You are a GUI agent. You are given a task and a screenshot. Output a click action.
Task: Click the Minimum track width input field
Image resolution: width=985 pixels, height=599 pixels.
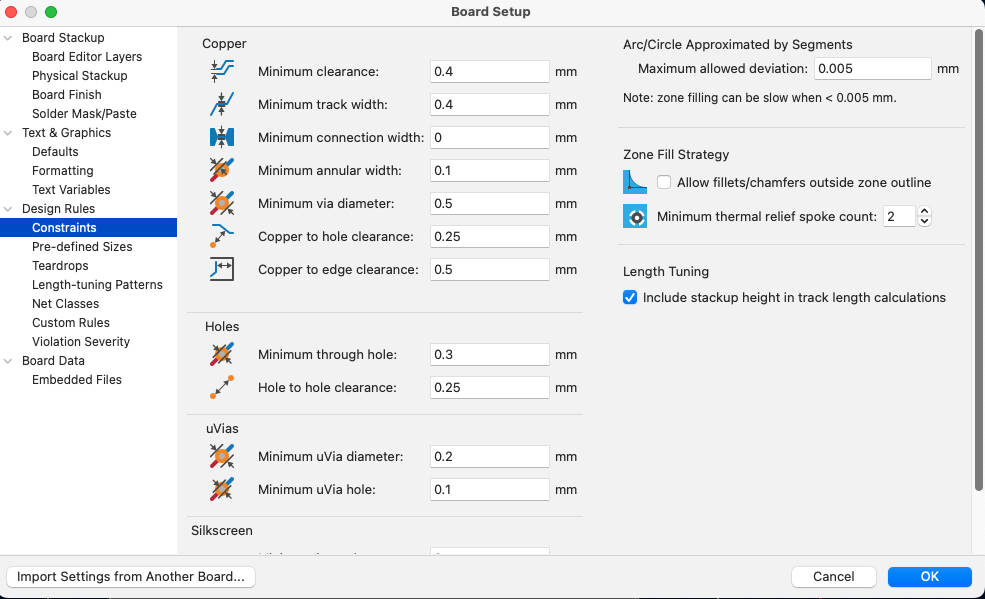[x=490, y=105]
